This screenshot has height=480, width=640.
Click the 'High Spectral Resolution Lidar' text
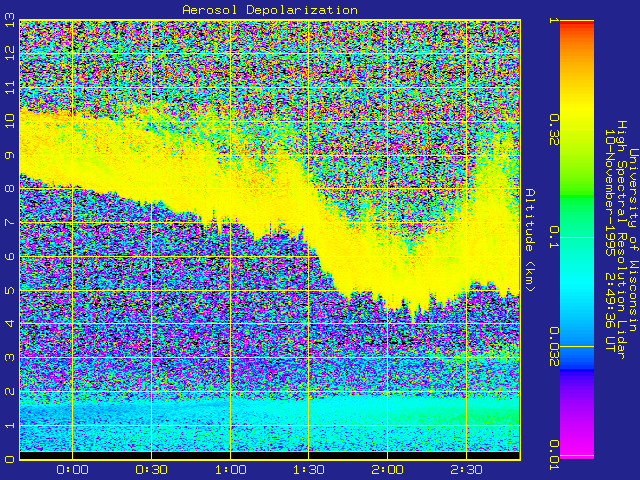[621, 240]
